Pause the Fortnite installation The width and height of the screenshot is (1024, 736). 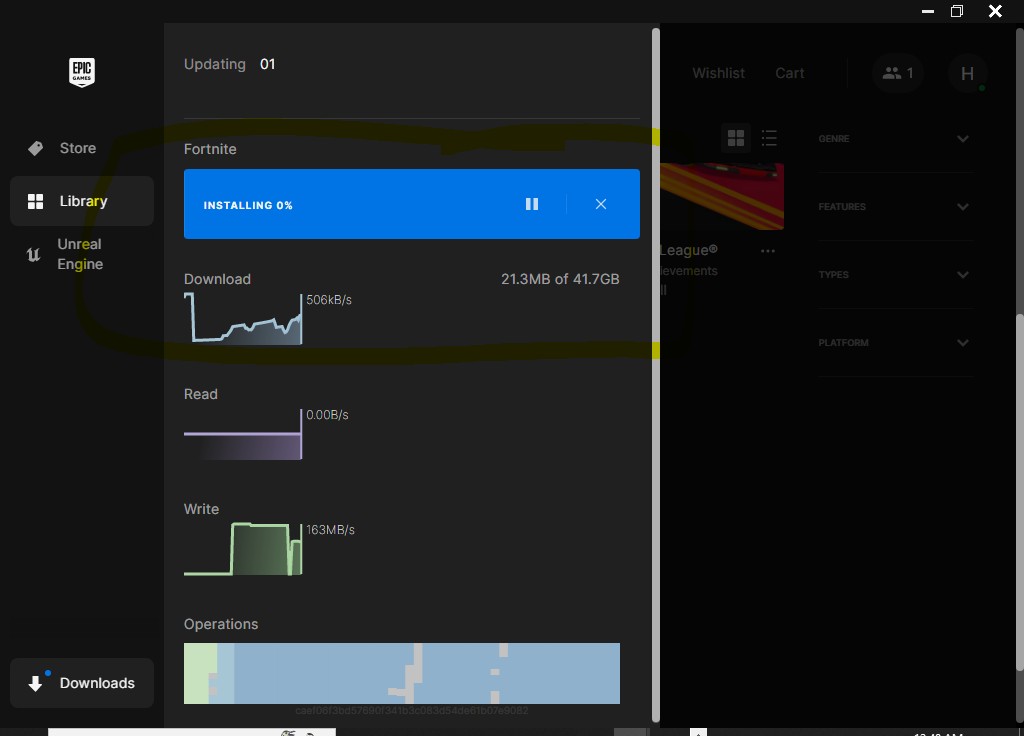pos(532,204)
